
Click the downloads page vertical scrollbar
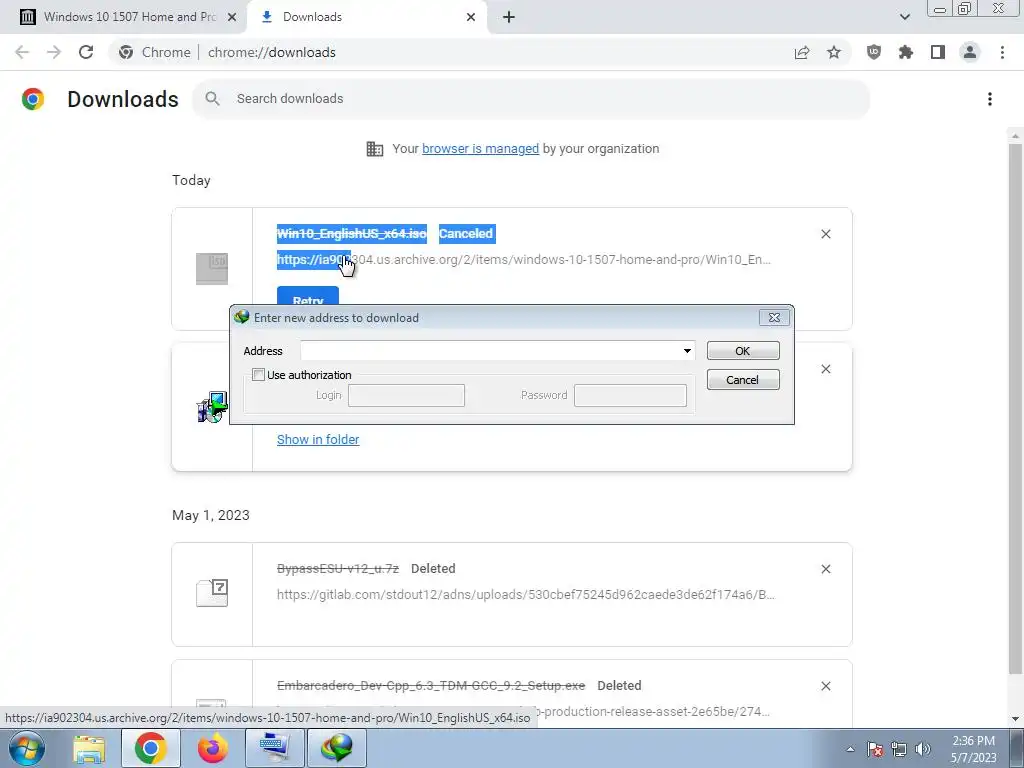click(1014, 408)
